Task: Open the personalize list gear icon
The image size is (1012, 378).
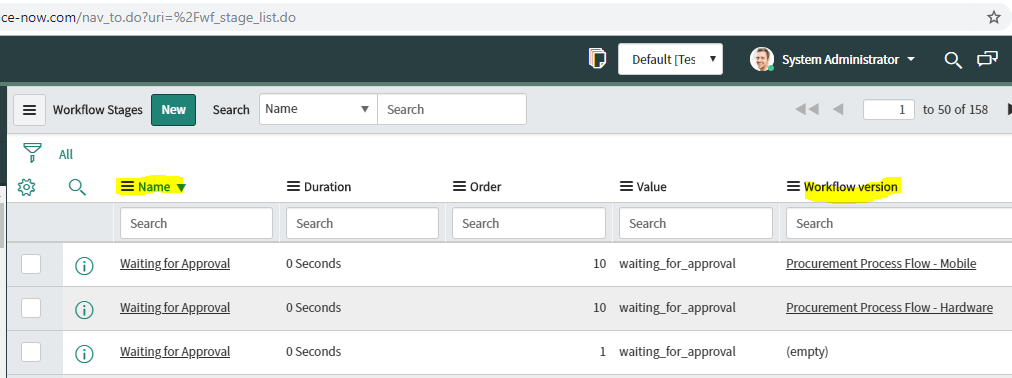Action: click(x=26, y=188)
